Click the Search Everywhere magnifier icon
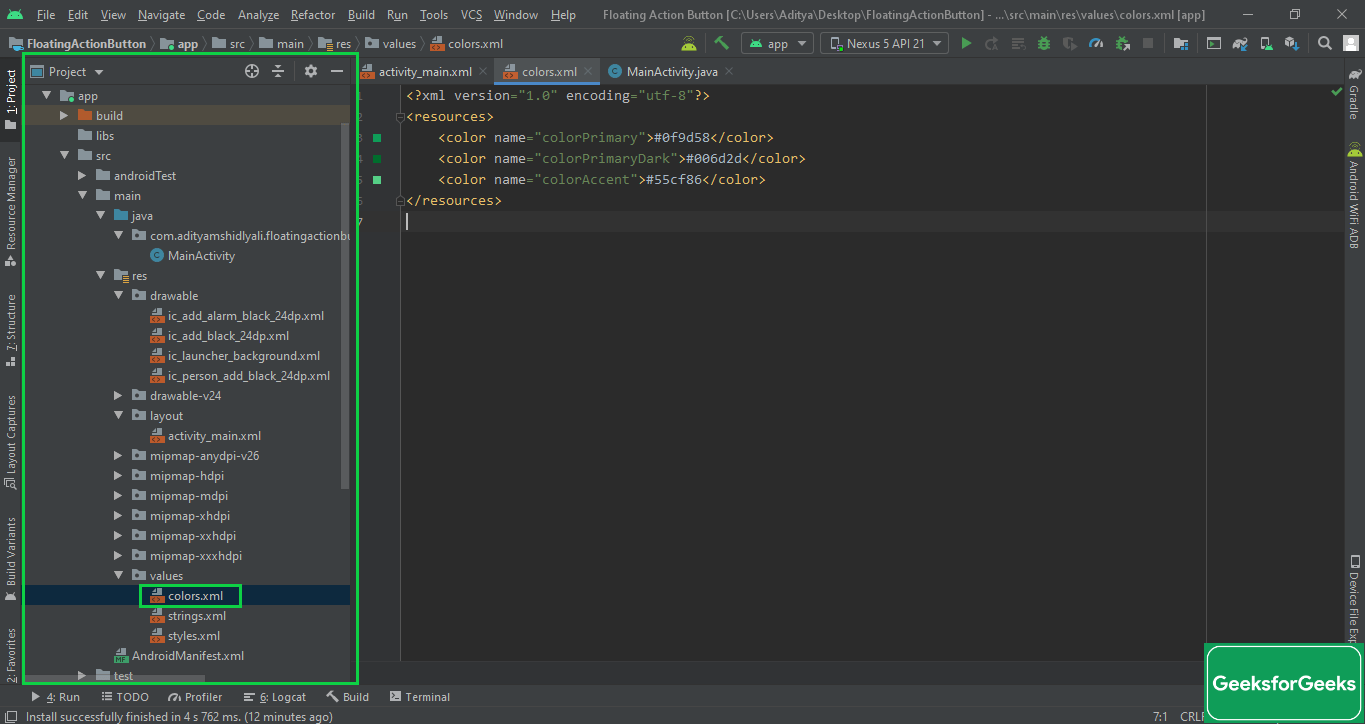The image size is (1366, 724). [1324, 43]
